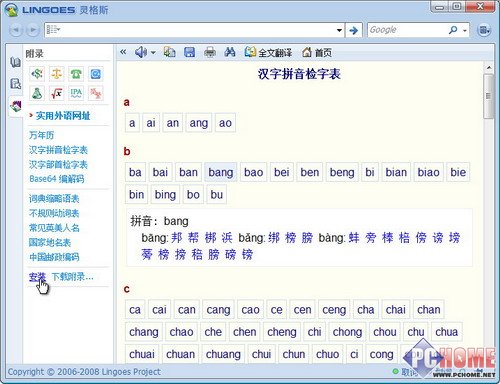Click the 全文翻译 full text translation button
This screenshot has width=500, height=384.
click(x=268, y=52)
